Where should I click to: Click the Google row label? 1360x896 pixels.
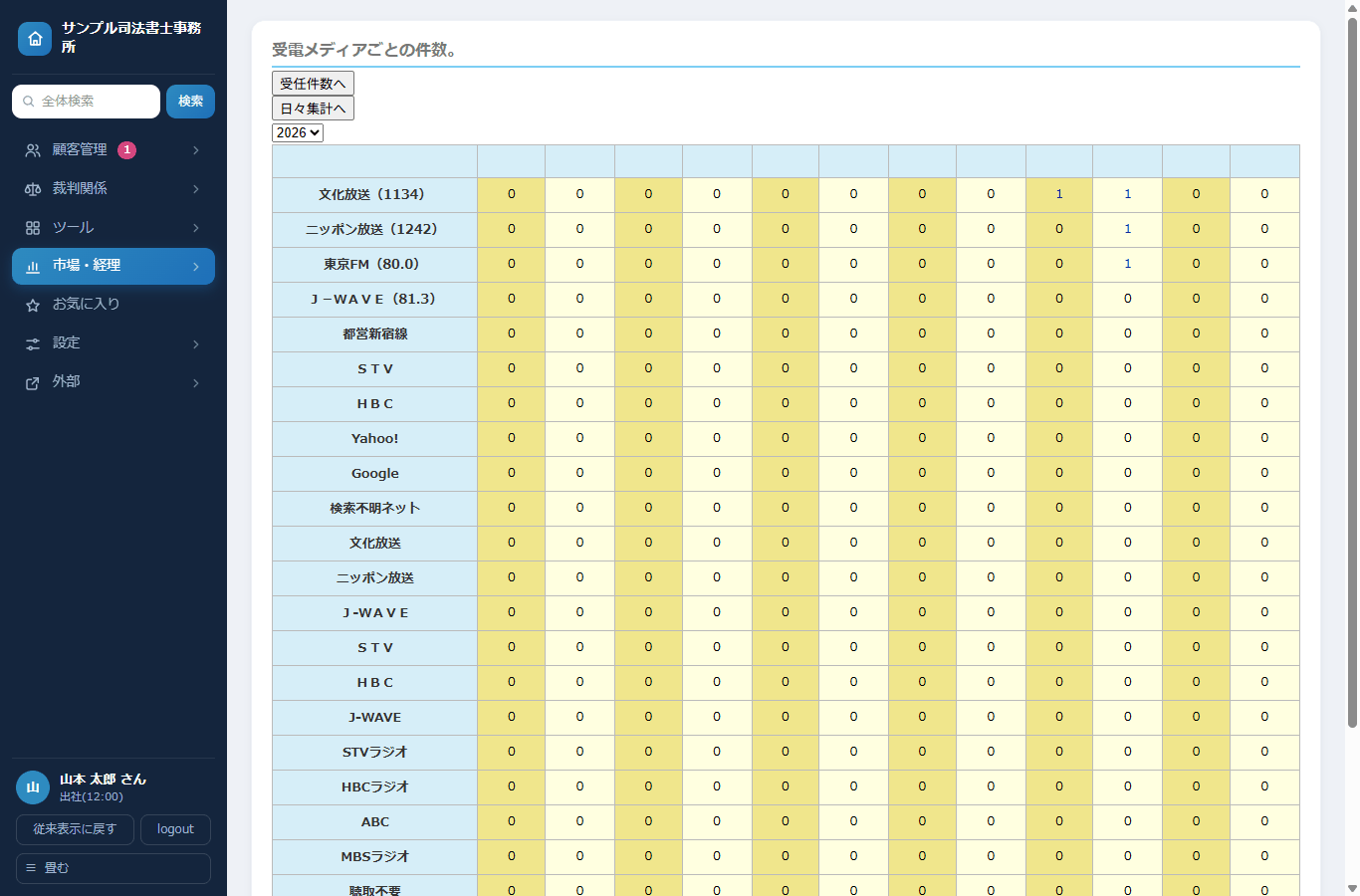click(x=374, y=474)
